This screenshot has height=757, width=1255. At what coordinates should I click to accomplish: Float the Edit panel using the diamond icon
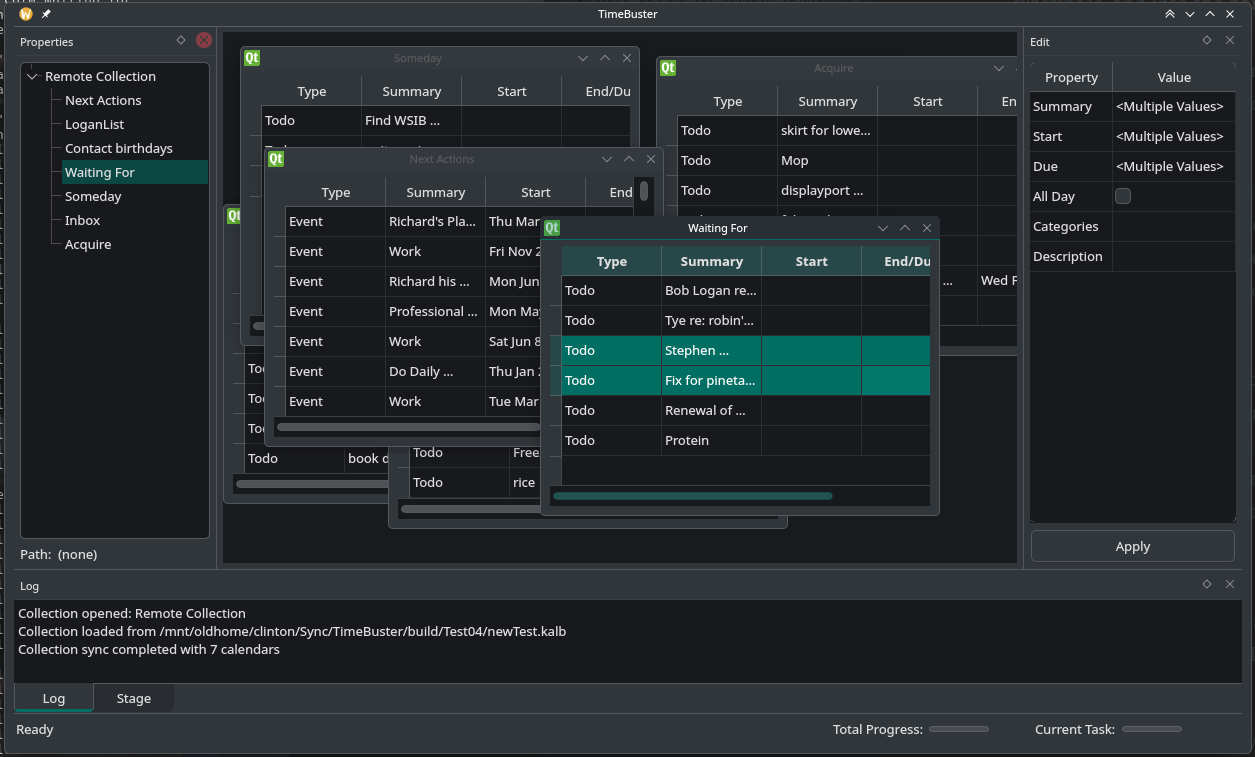coord(1207,41)
